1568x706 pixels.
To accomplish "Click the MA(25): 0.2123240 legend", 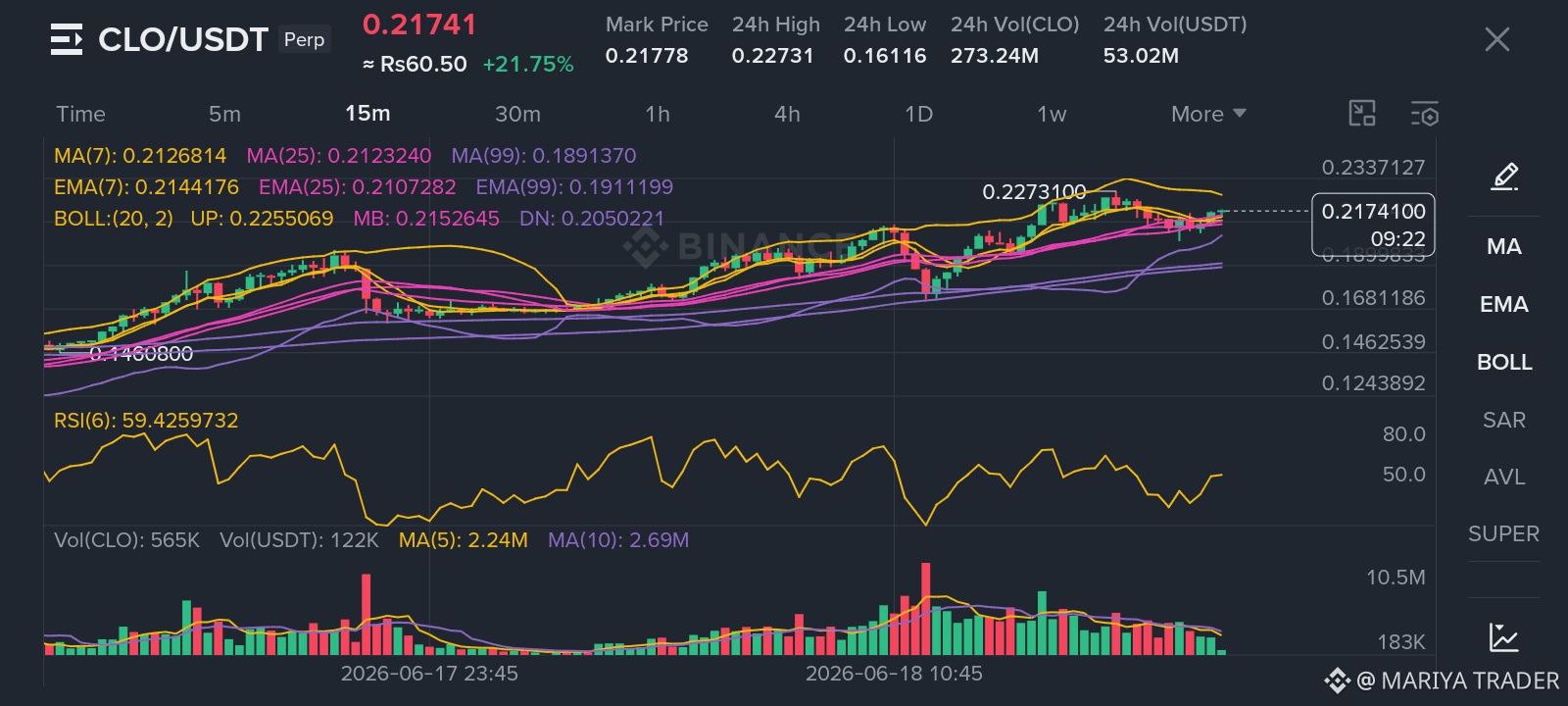I will (x=339, y=156).
